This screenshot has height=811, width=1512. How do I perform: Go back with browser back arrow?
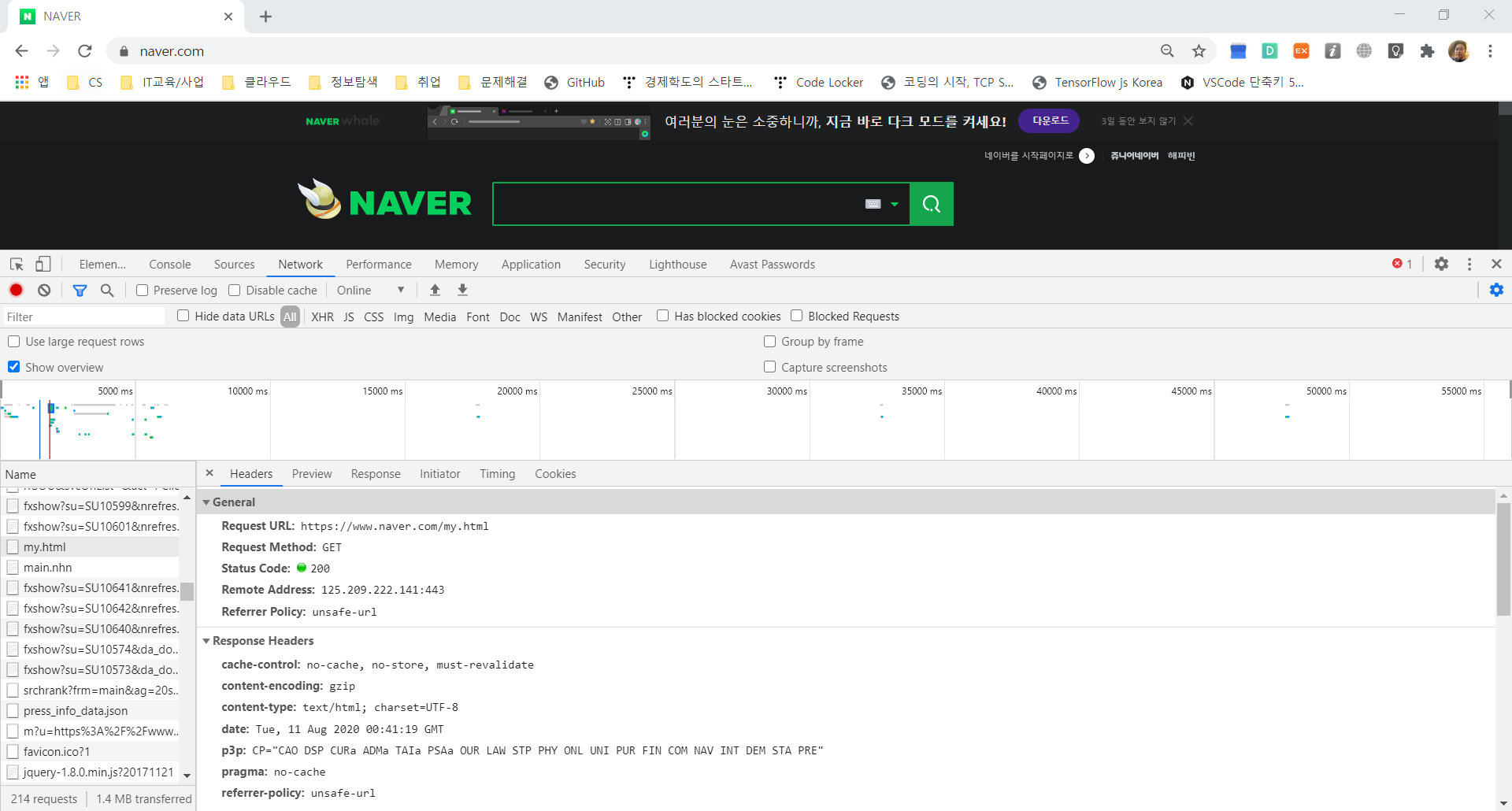tap(21, 51)
